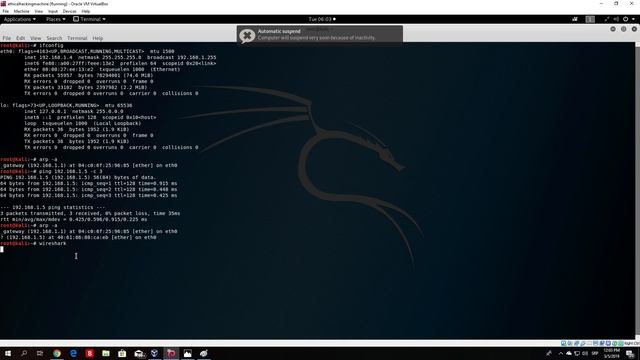Viewport: 640px width, 360px height.
Task: Open Windows volume tray icon
Action: (585, 353)
